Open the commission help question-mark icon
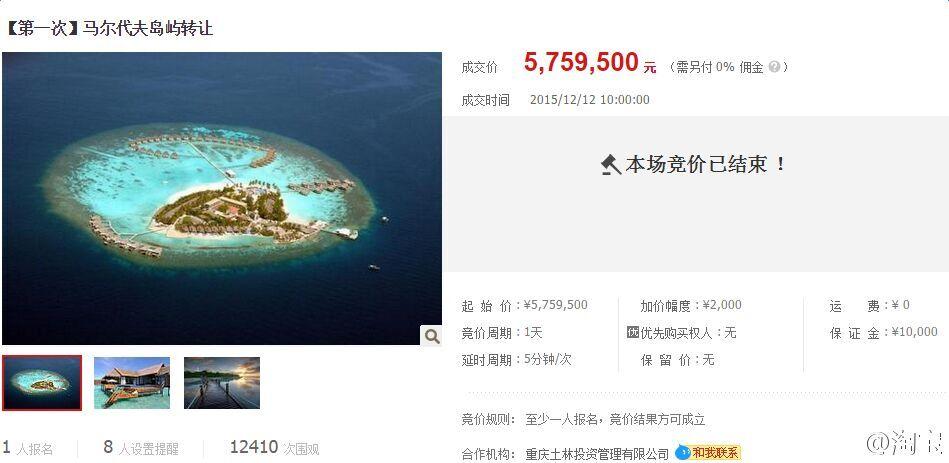 pos(773,67)
